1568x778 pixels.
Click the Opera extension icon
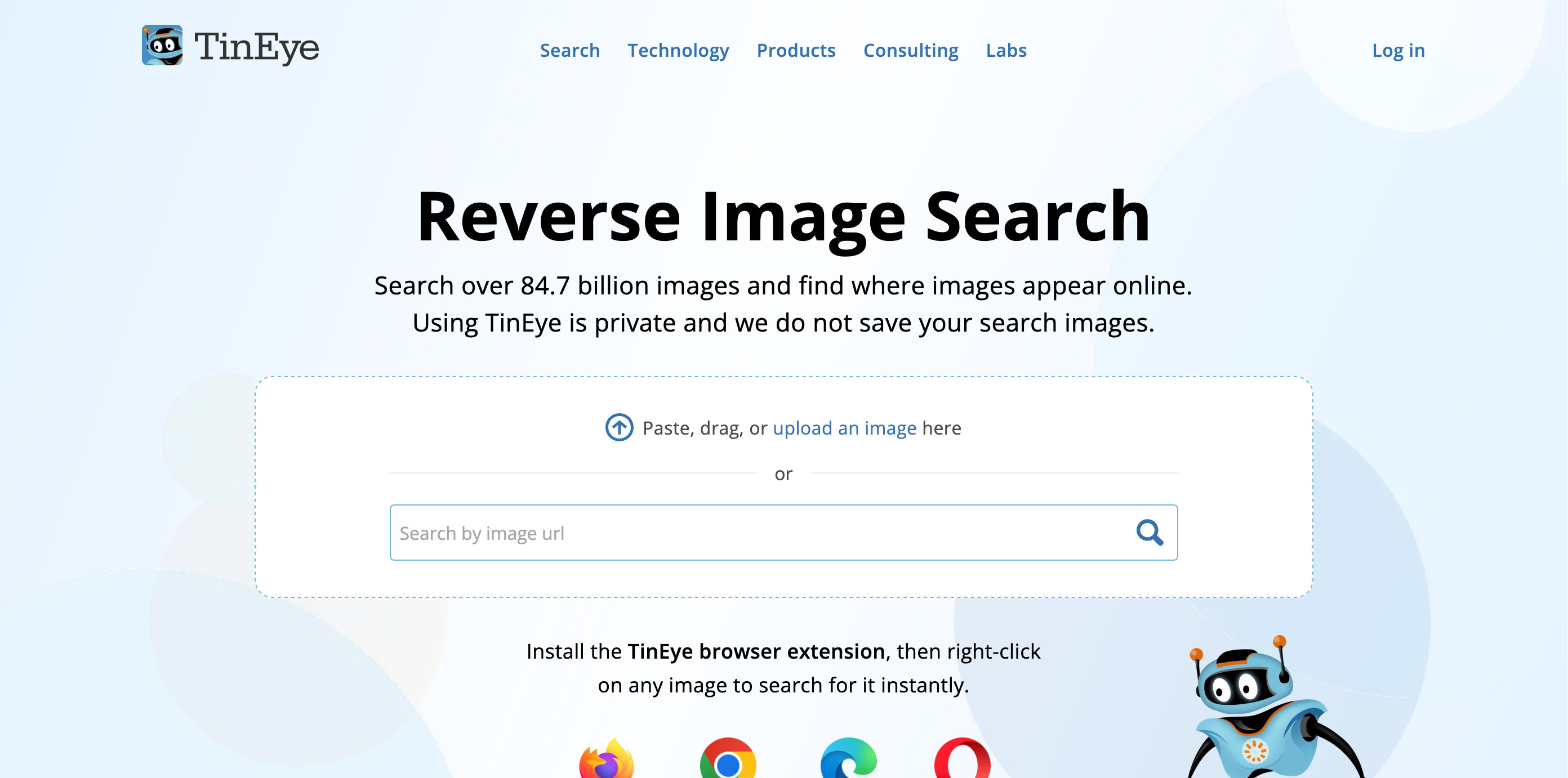[963, 758]
